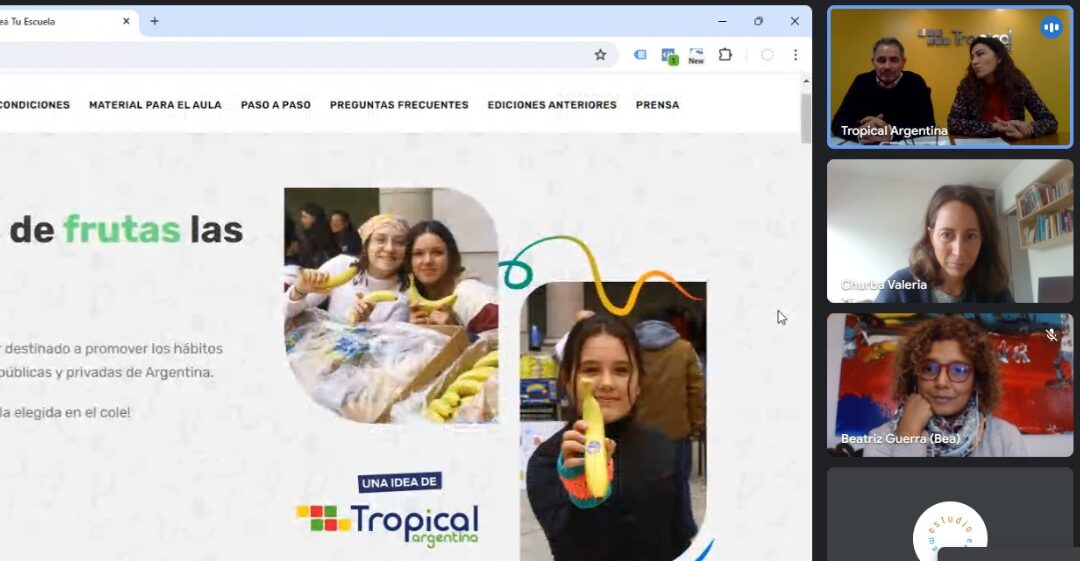Click photo of girl holding a banana
This screenshot has width=1080, height=561.
[614, 421]
